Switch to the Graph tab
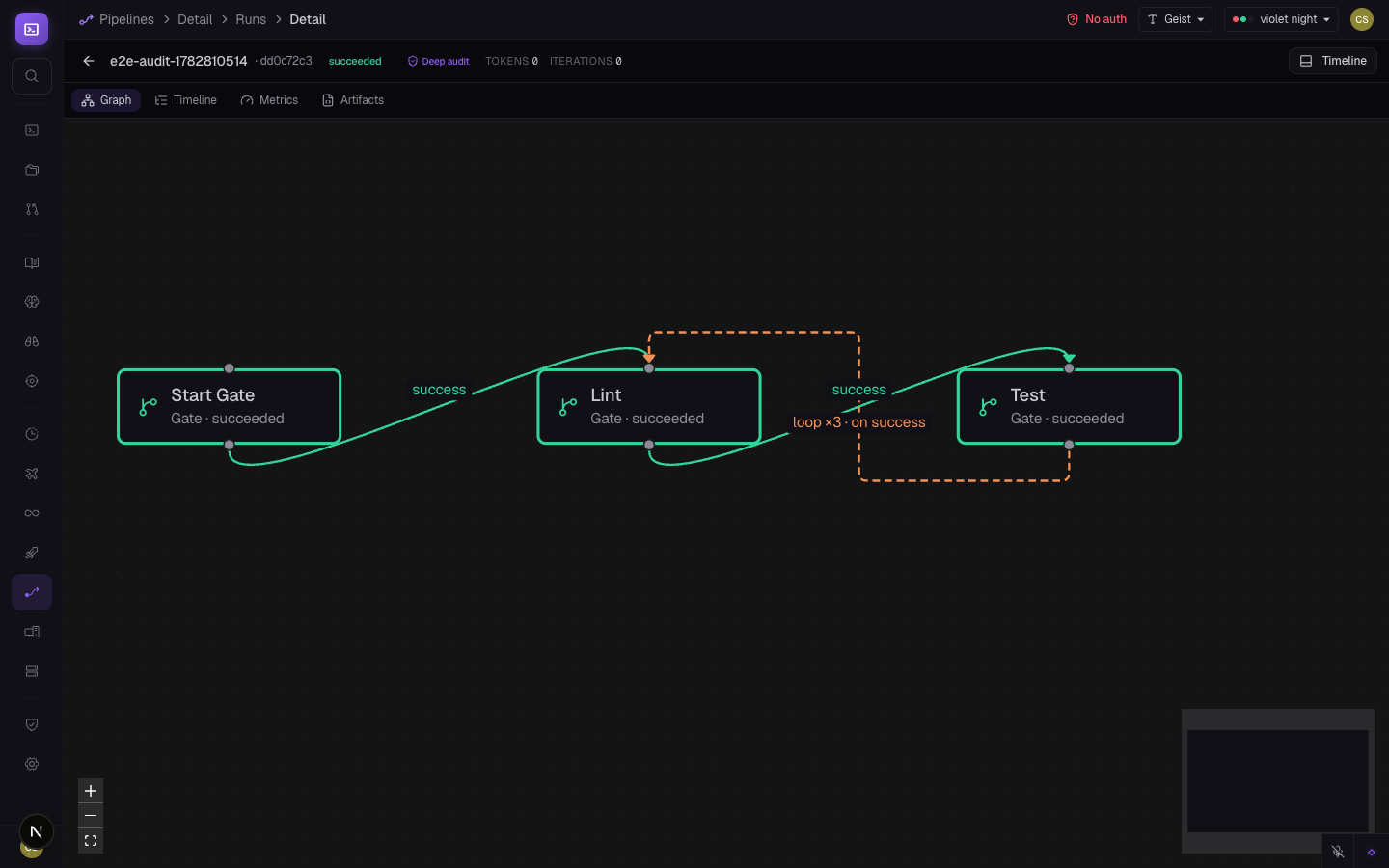The image size is (1389, 868). 106,100
